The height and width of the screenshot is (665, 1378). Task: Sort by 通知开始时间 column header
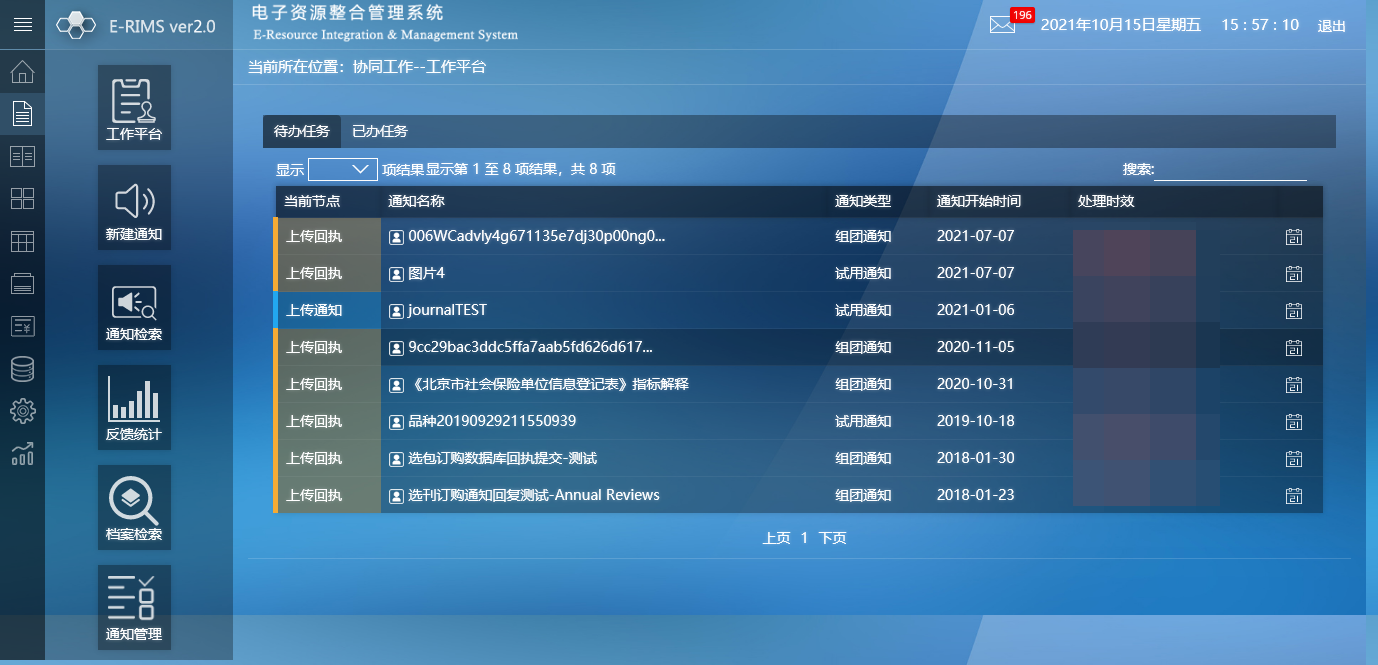coord(978,202)
